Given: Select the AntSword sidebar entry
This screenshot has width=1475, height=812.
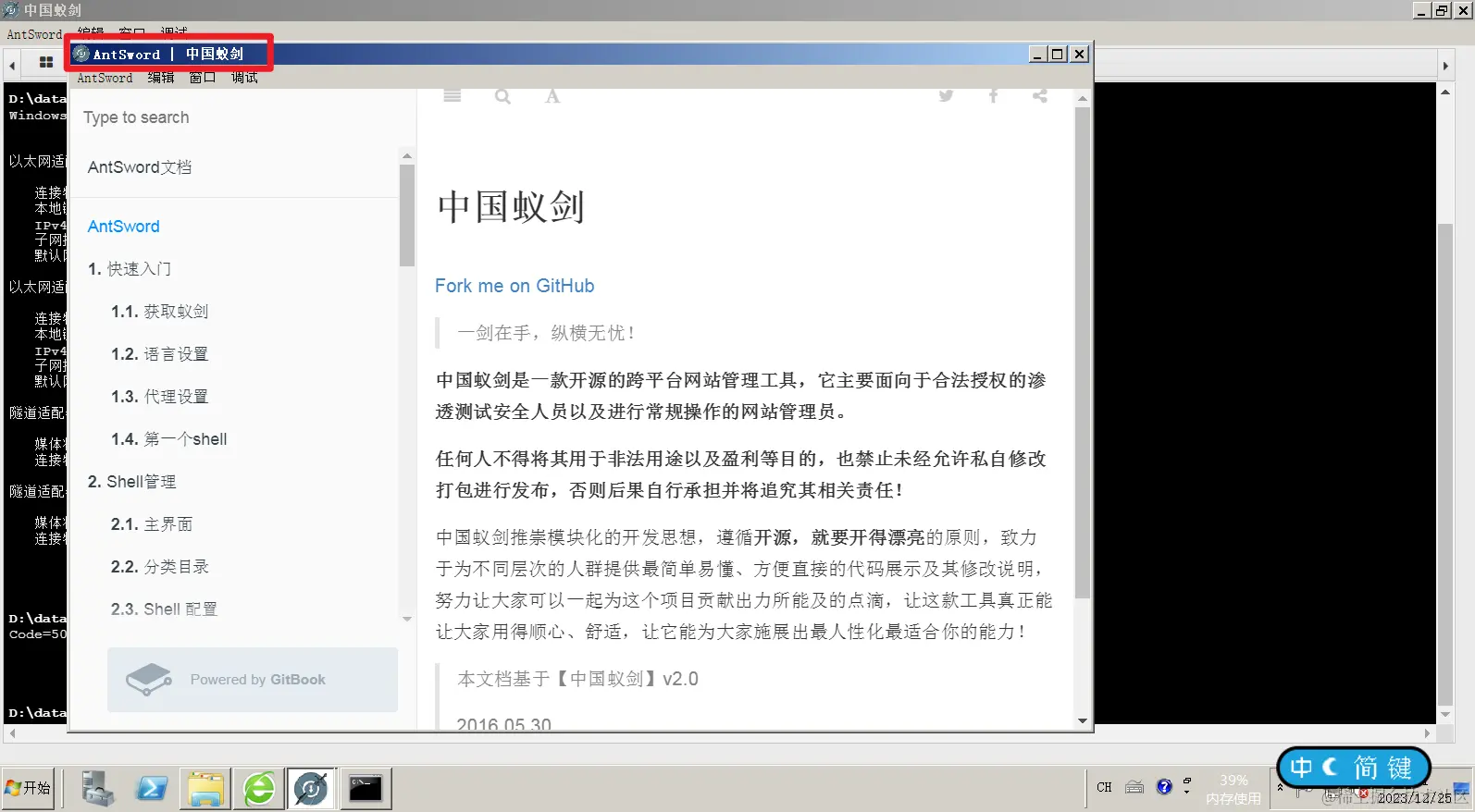Looking at the screenshot, I should point(124,227).
